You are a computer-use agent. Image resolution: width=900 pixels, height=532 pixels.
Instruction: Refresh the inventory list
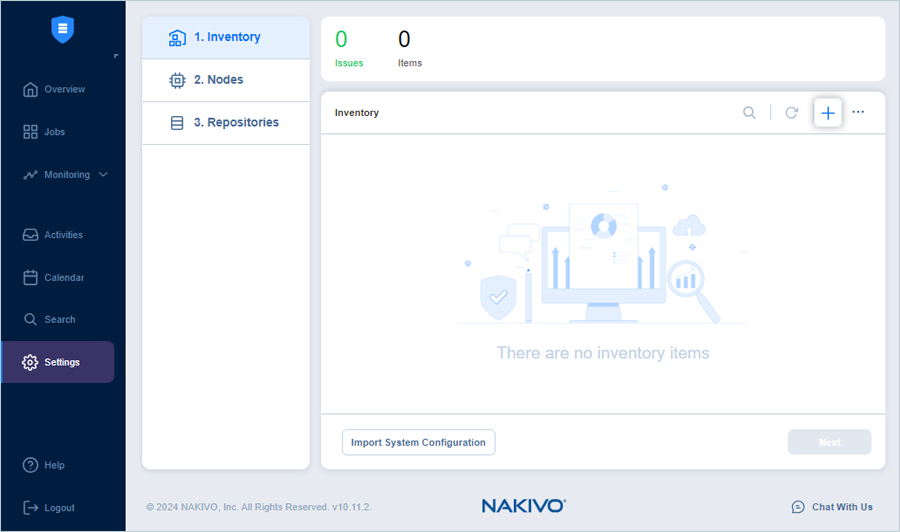tap(792, 112)
